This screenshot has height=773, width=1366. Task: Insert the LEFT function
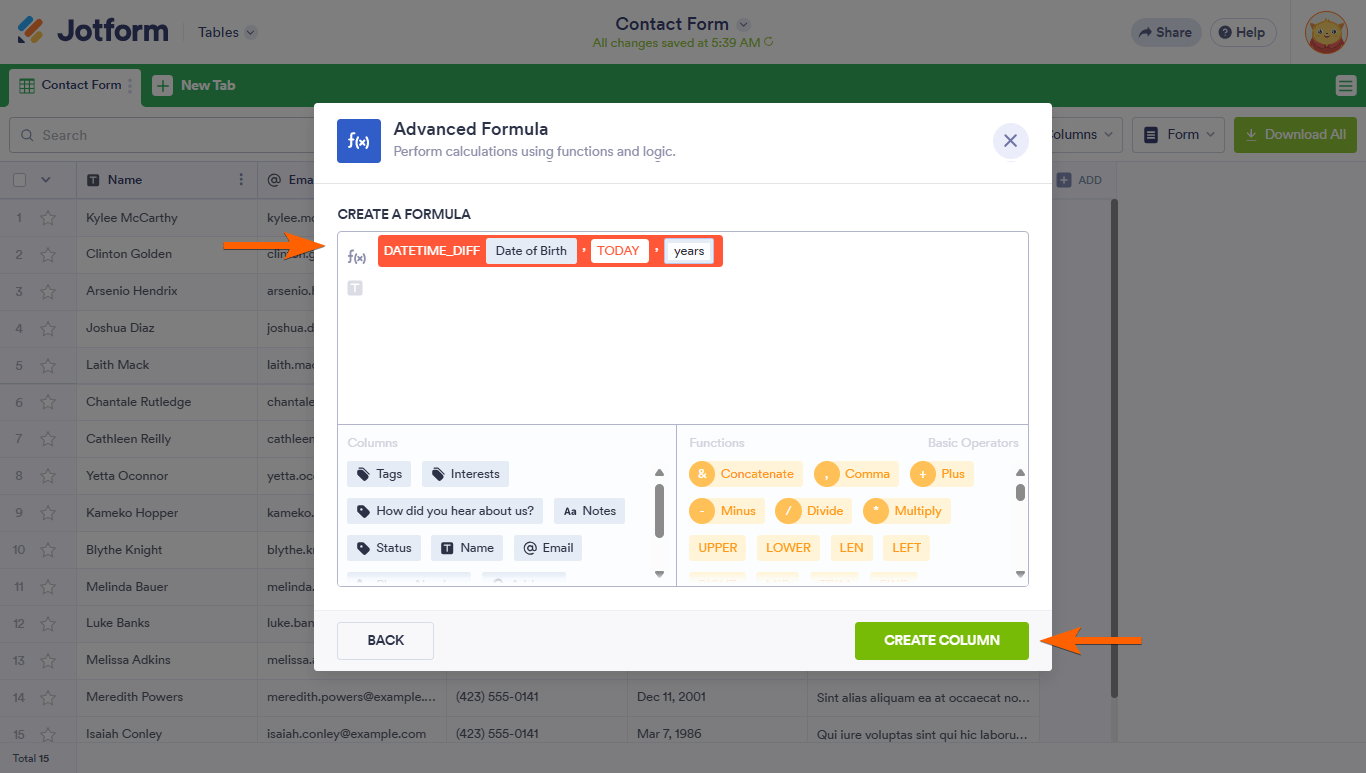tap(906, 548)
